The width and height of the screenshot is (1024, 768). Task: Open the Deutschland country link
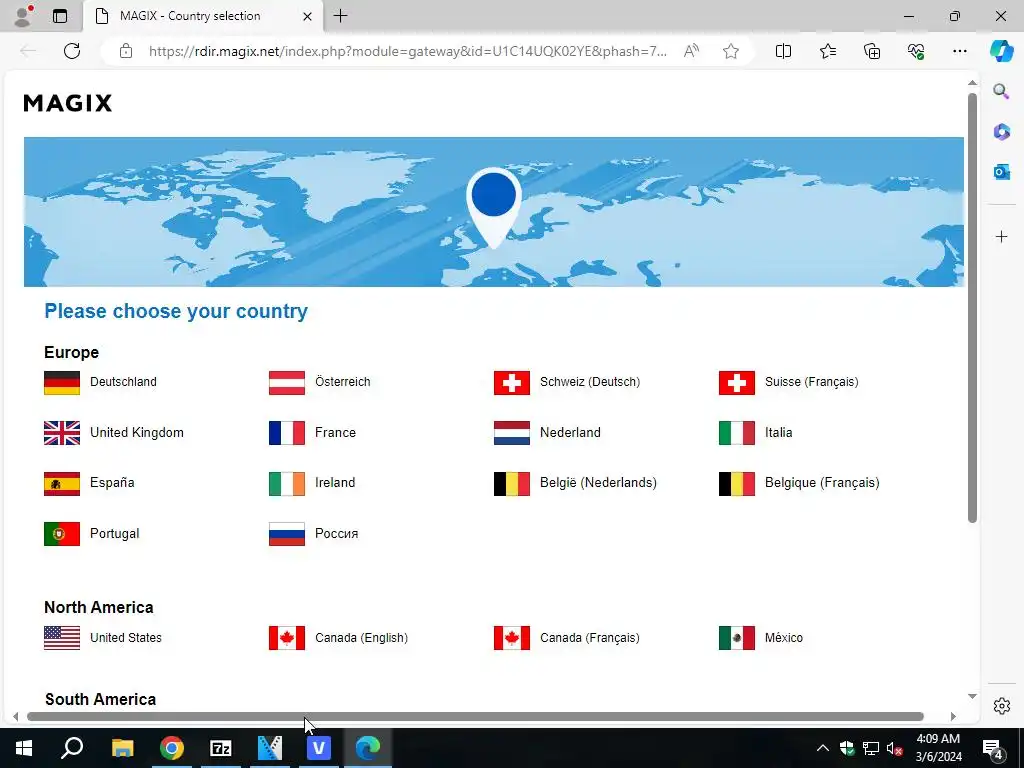point(123,382)
